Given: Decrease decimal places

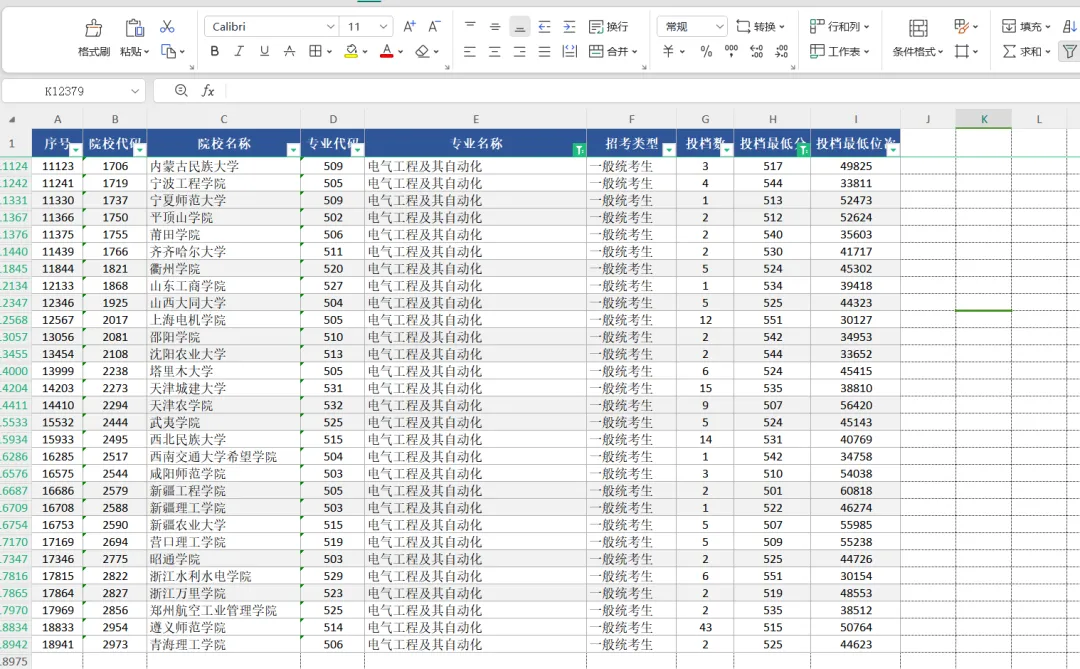Looking at the screenshot, I should (782, 51).
